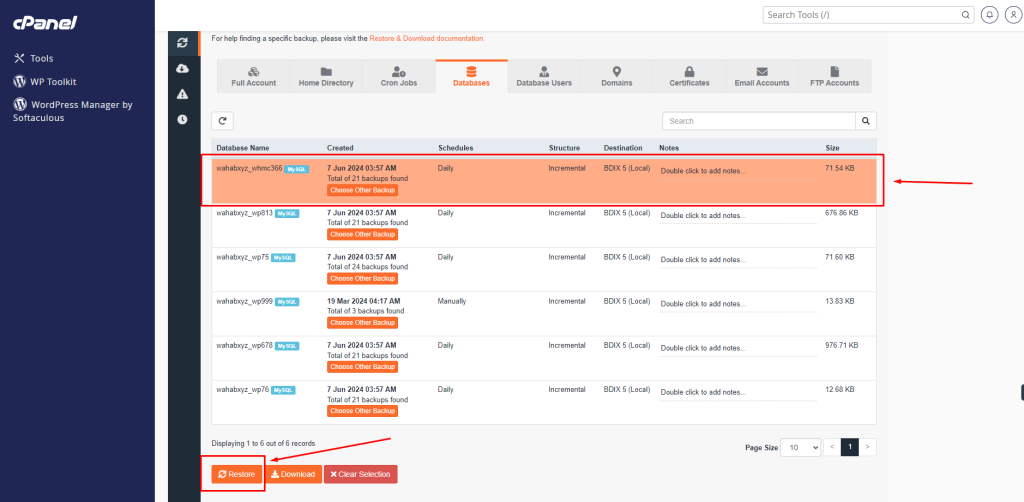Choose another backup for wahabxyz_wp999
Image resolution: width=1024 pixels, height=502 pixels.
tap(362, 323)
